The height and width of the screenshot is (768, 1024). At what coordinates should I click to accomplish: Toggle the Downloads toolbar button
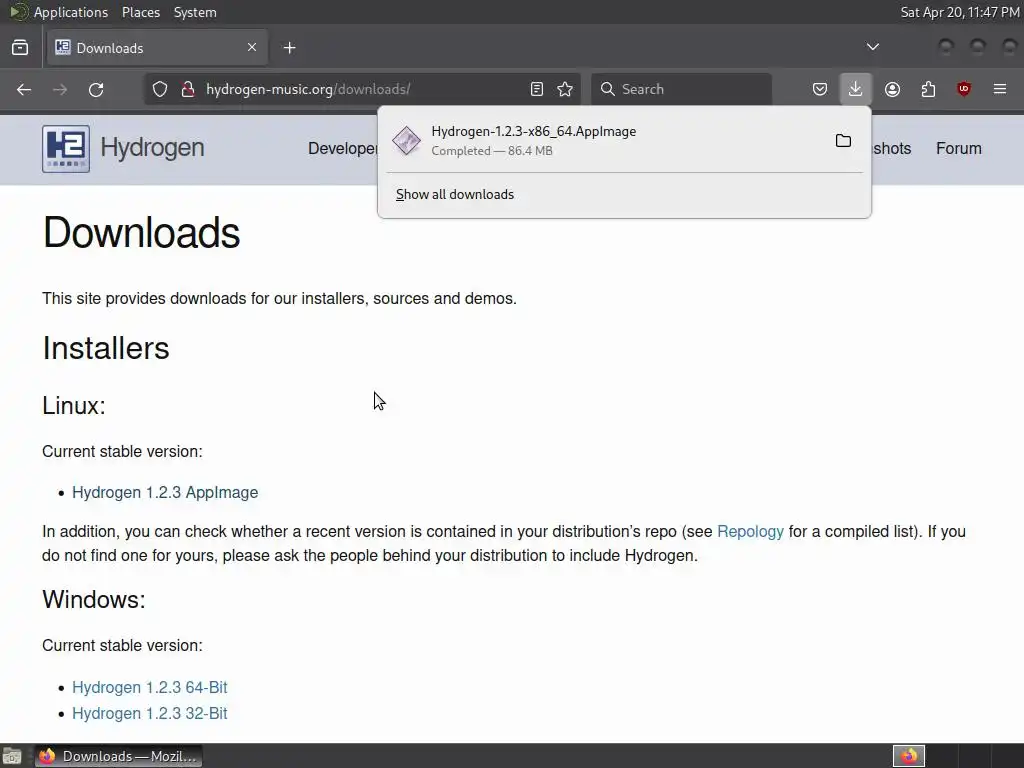[x=856, y=89]
